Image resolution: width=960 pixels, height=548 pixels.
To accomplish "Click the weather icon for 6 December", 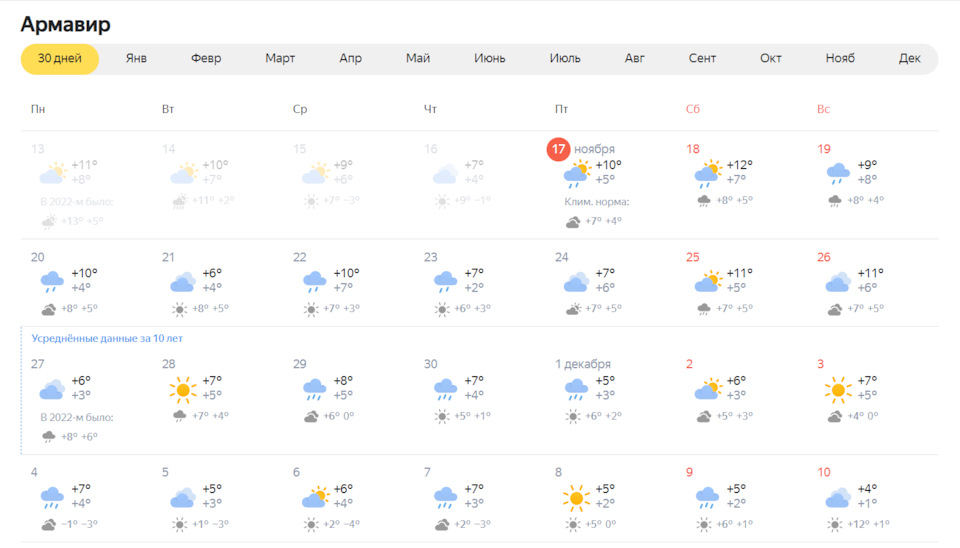I will pyautogui.click(x=314, y=497).
